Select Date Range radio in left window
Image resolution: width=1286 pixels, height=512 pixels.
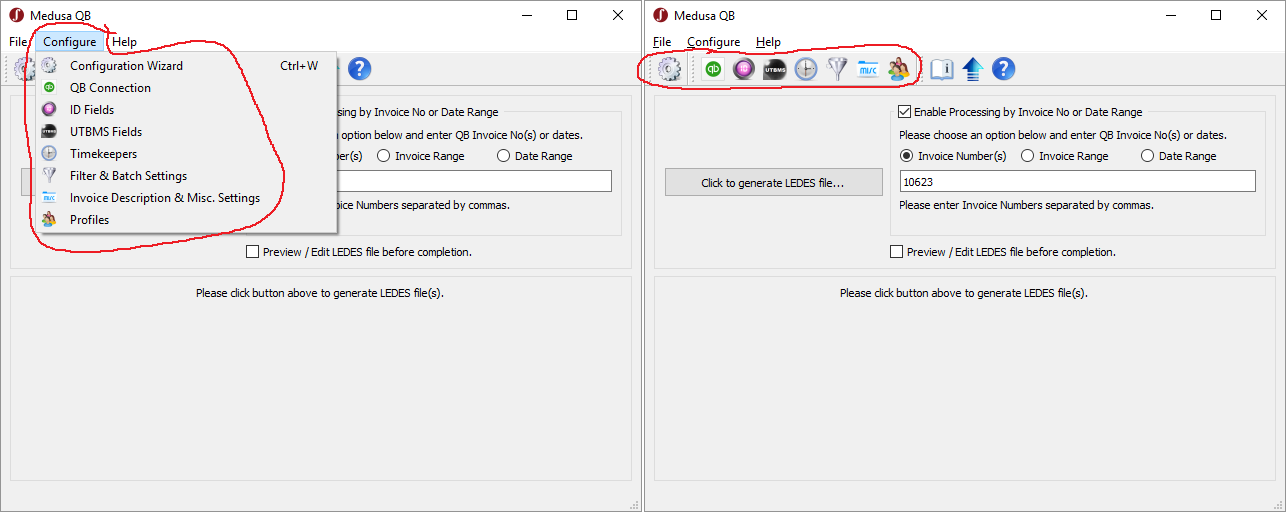click(x=503, y=156)
